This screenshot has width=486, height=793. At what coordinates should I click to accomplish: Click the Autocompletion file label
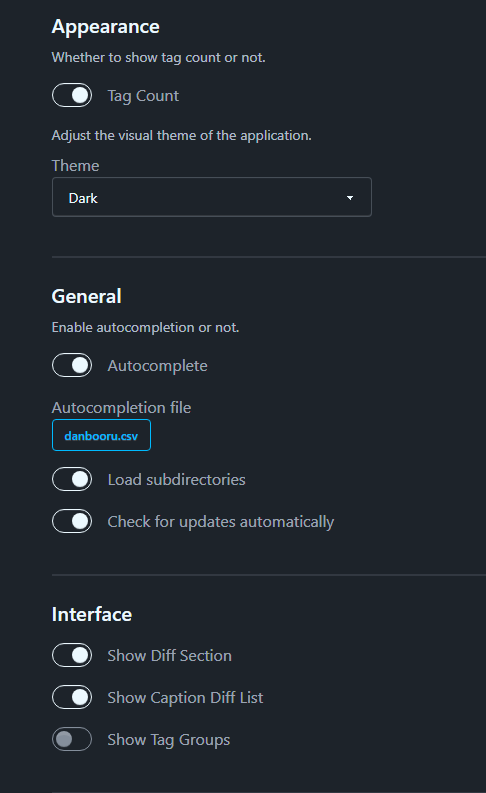121,408
